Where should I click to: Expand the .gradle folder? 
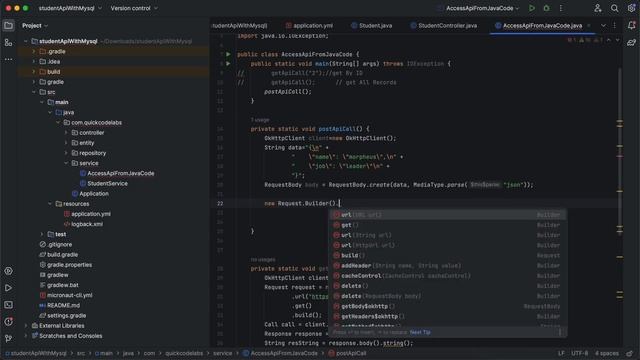click(34, 51)
